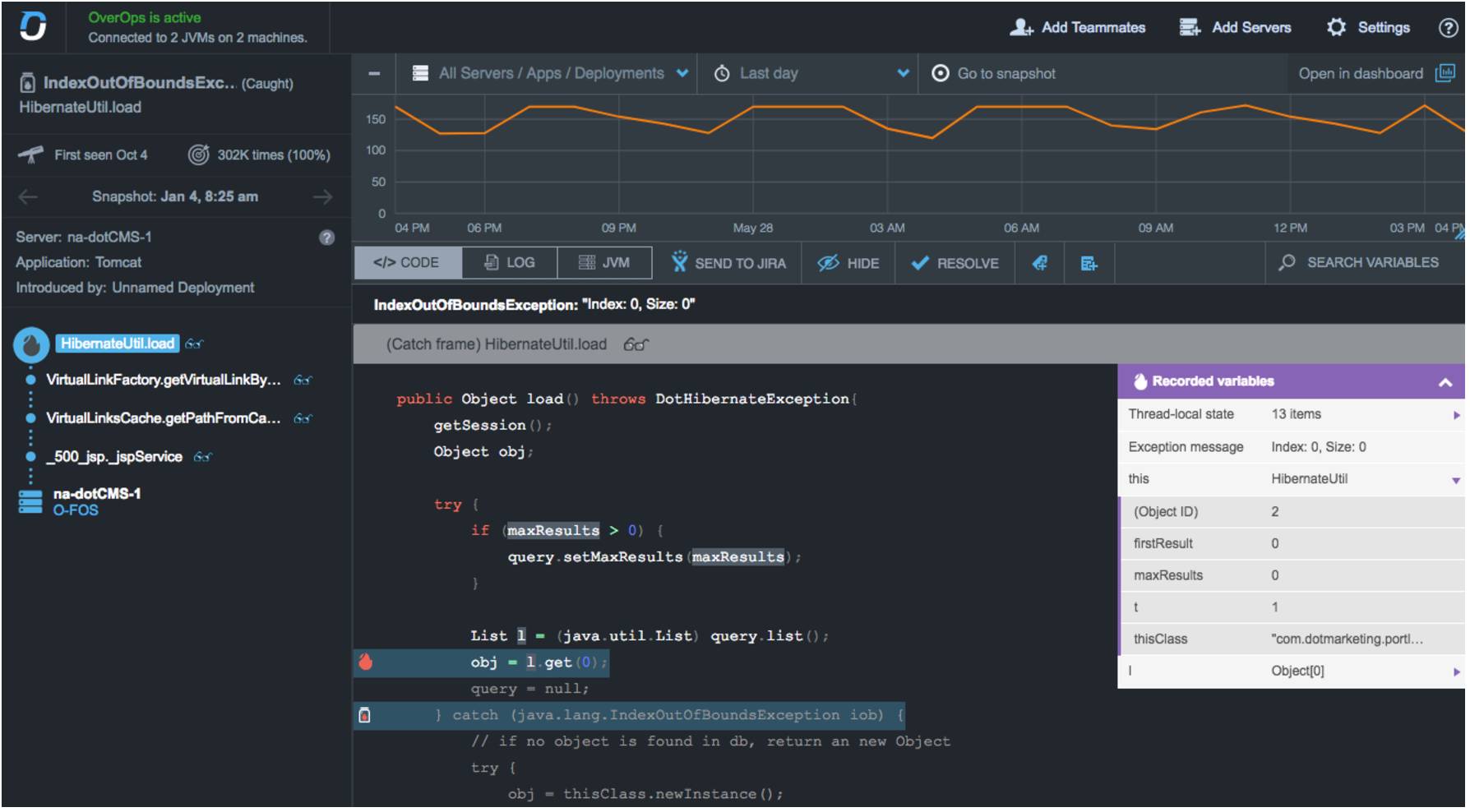Screen dimensions: 1470x812
Task: Expand the l Object[0] variable
Action: pos(1456,671)
